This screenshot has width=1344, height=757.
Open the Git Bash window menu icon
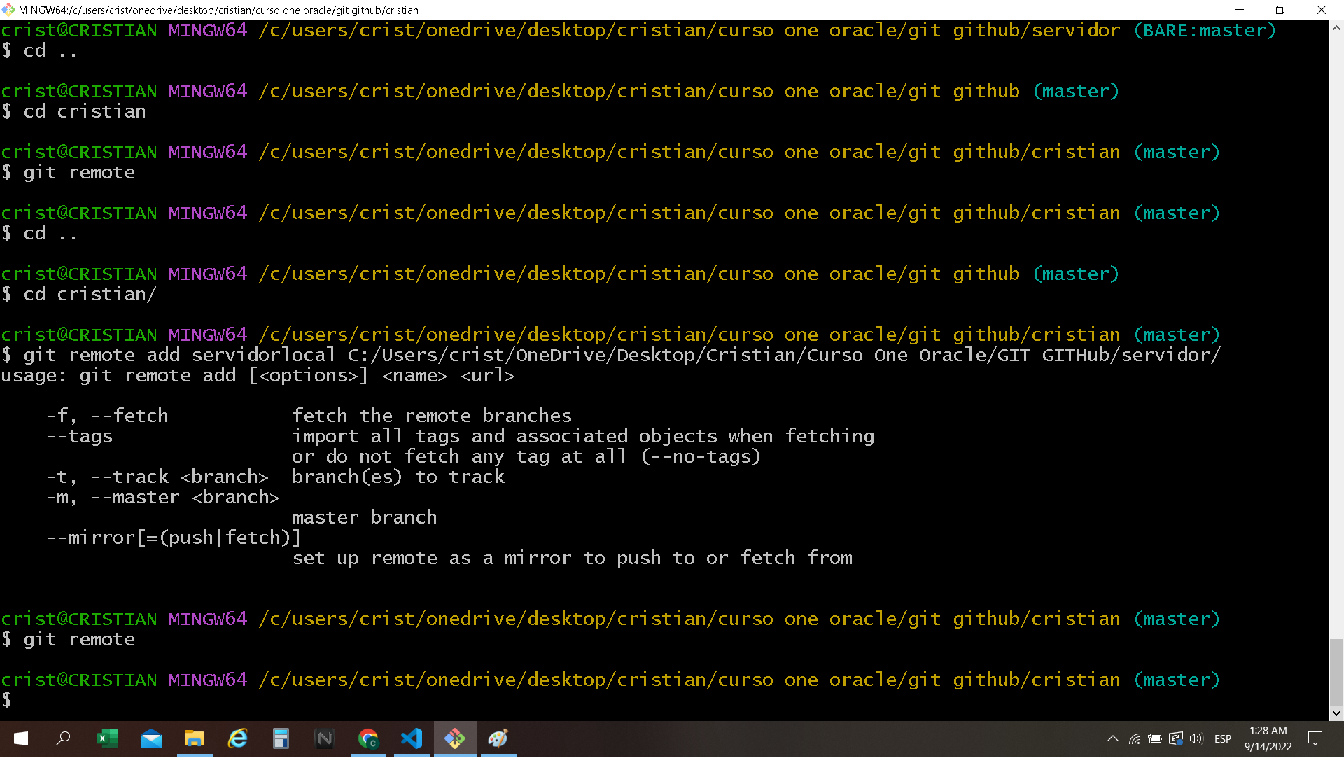pyautogui.click(x=8, y=9)
